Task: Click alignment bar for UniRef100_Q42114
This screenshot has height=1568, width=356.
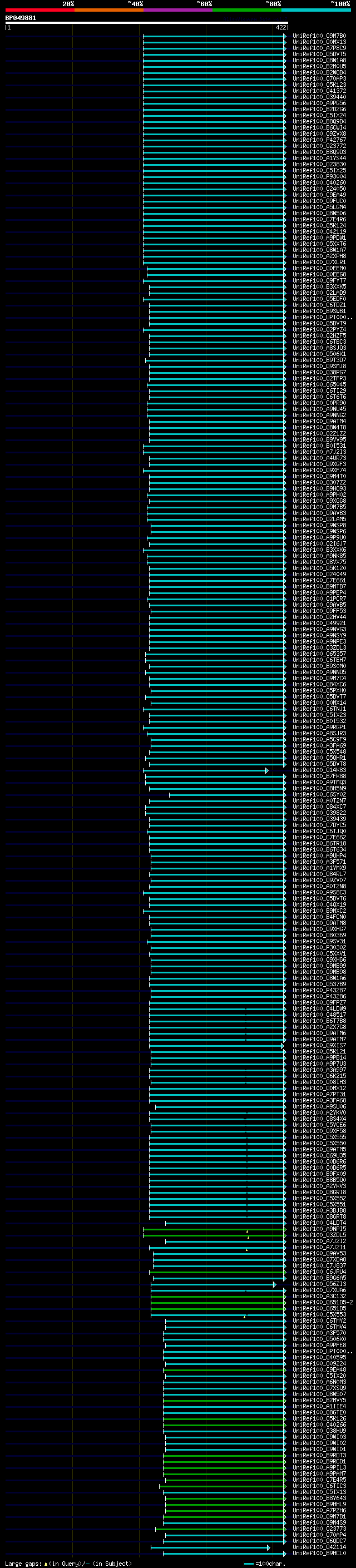Action: [x=211, y=1548]
